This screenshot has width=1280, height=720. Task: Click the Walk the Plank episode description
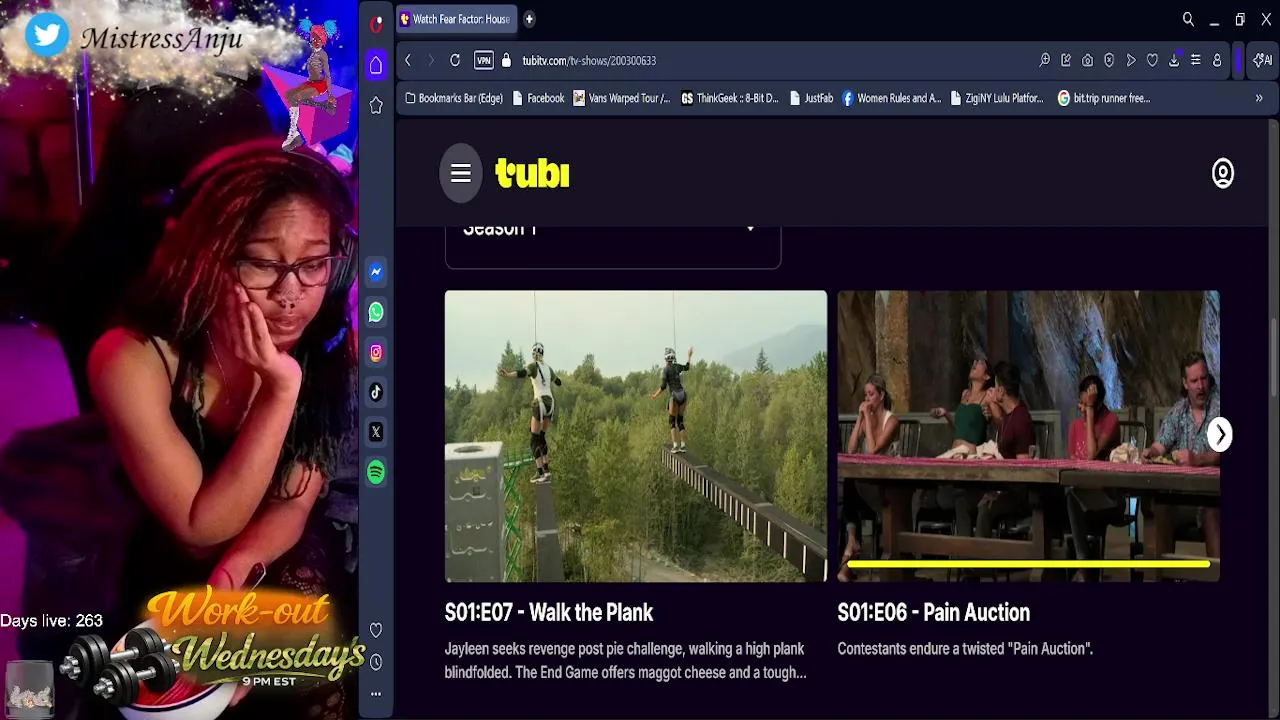(x=626, y=661)
